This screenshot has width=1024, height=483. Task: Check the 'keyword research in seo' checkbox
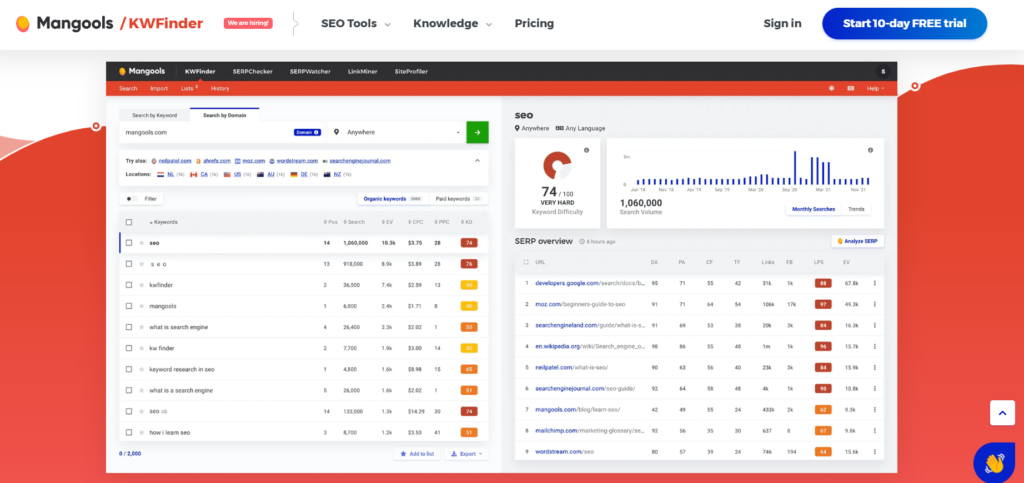tap(129, 369)
